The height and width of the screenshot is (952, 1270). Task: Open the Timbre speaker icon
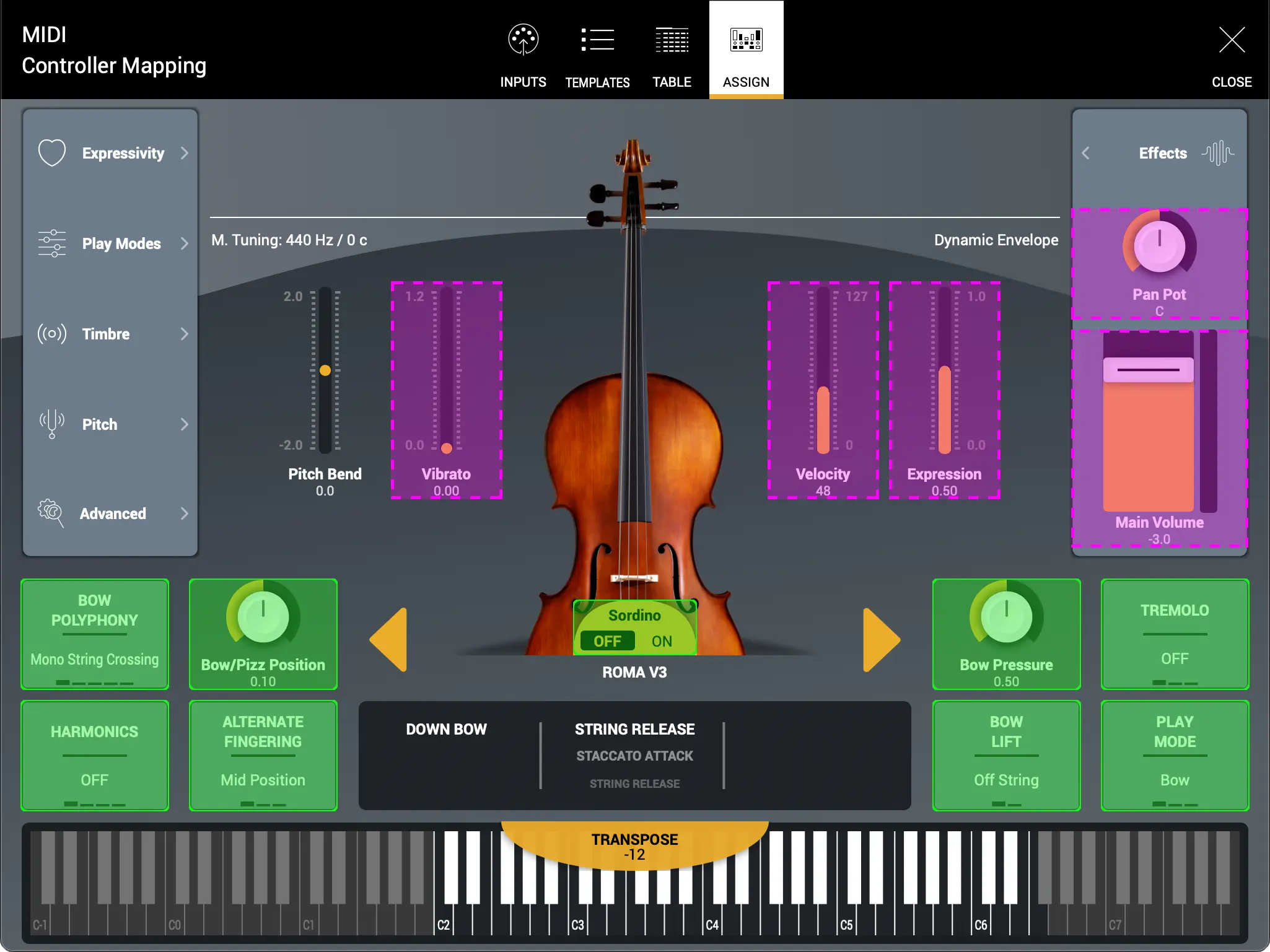tap(52, 334)
